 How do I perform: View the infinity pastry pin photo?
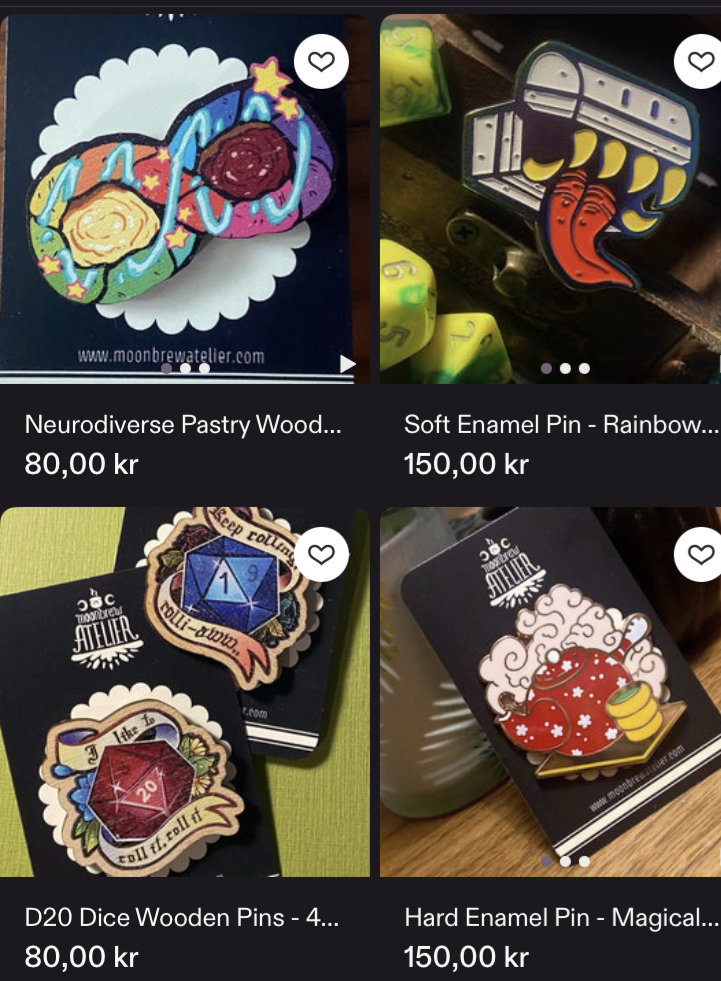tap(185, 199)
